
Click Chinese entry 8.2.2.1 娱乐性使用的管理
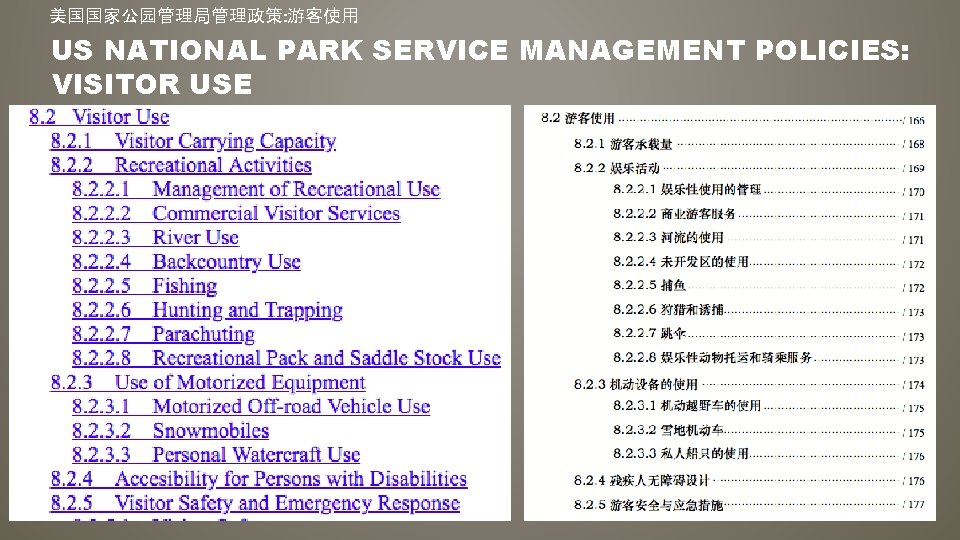coord(687,190)
